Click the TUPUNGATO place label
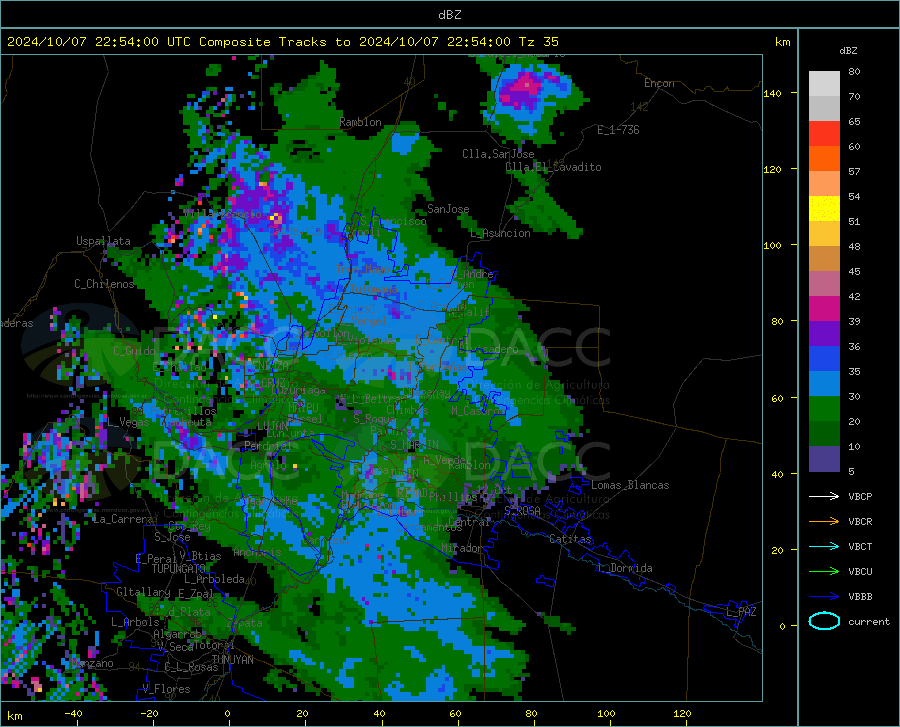 click(x=179, y=569)
